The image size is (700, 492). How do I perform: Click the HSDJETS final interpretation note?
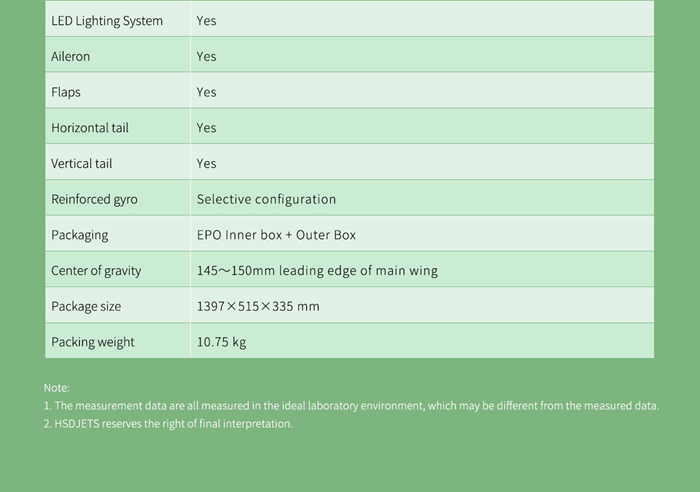click(168, 424)
